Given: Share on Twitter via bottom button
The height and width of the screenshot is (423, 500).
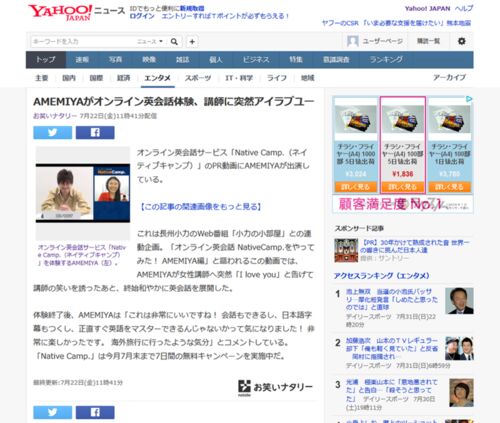Looking at the screenshot, I should click(x=53, y=412).
